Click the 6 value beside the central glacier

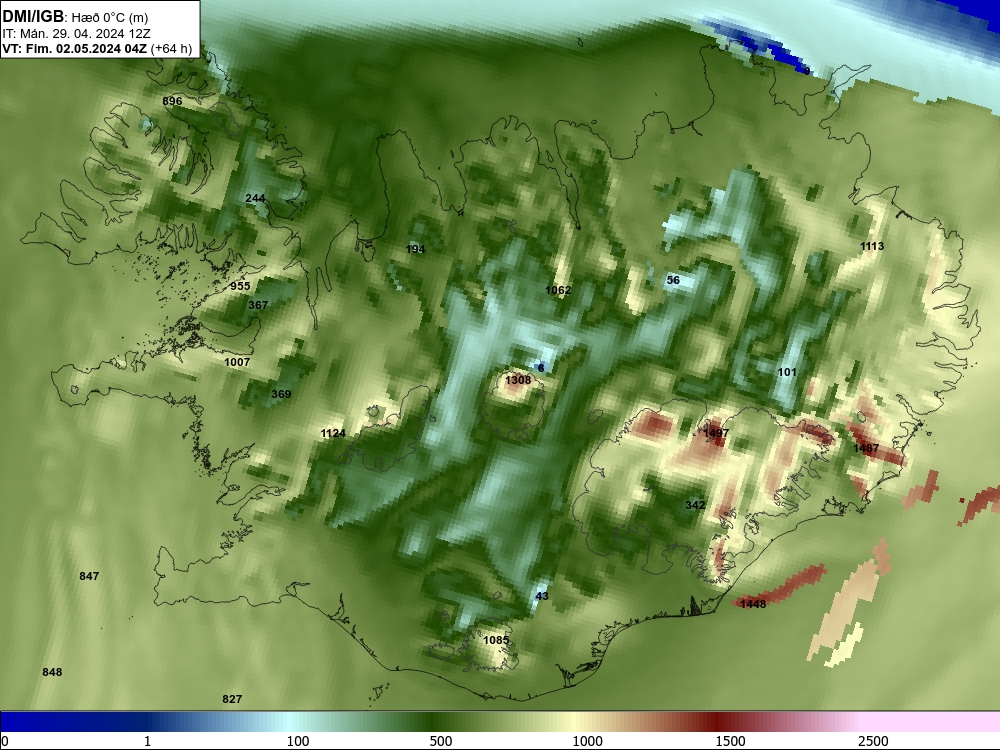(x=541, y=368)
